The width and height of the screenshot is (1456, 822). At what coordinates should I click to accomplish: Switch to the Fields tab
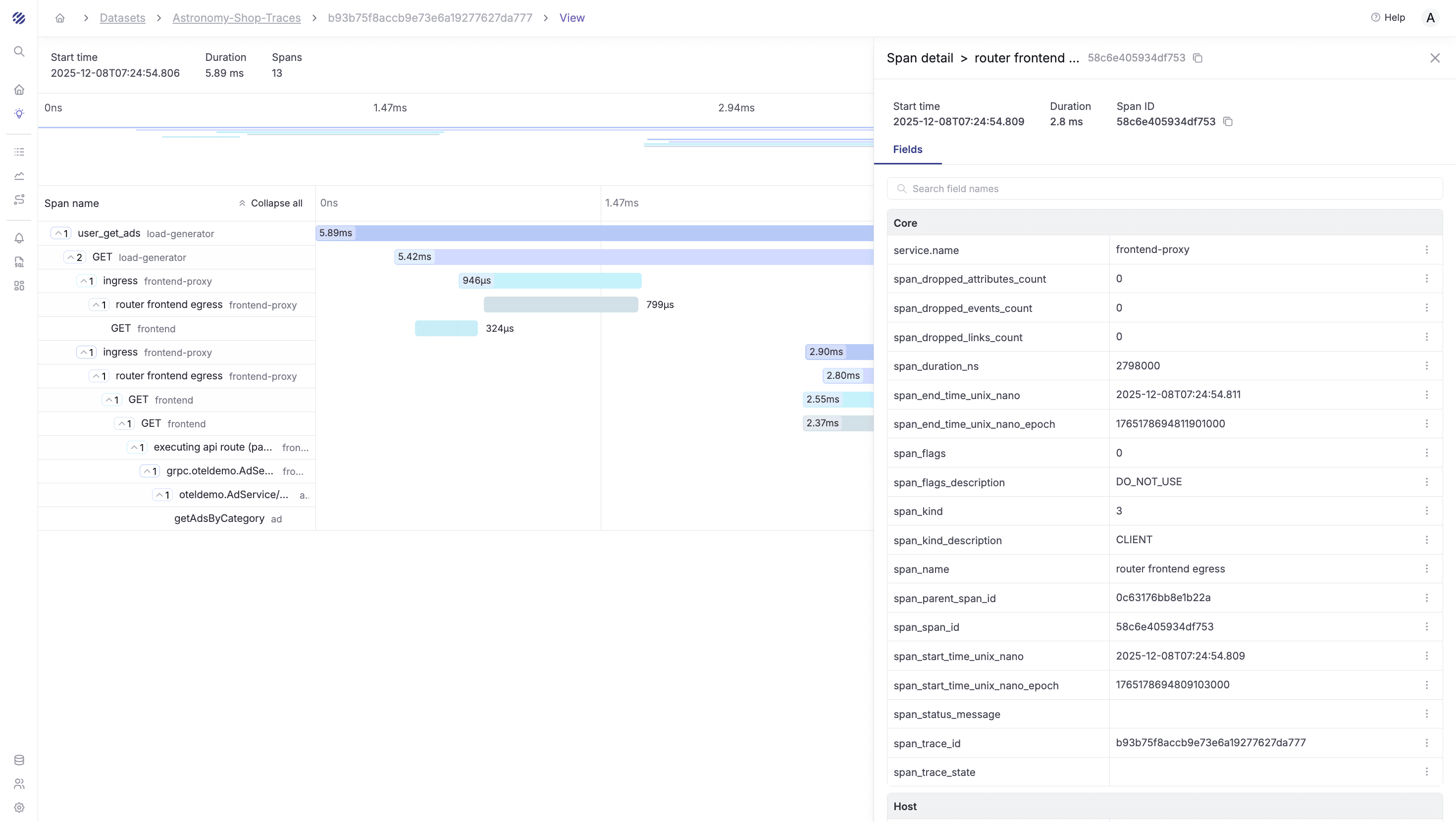click(x=907, y=149)
